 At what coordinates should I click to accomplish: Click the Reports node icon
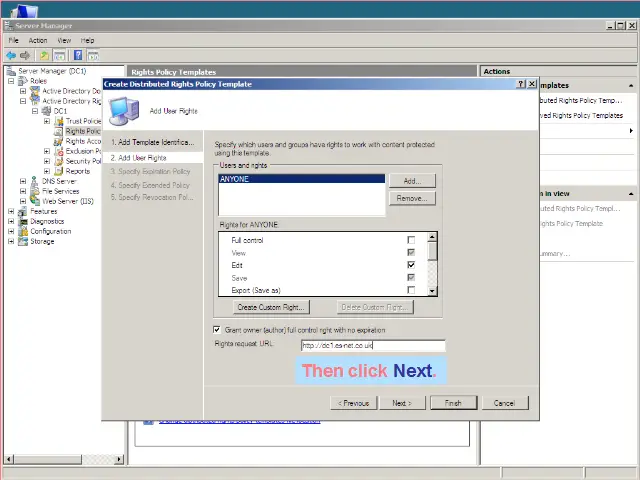click(59, 171)
